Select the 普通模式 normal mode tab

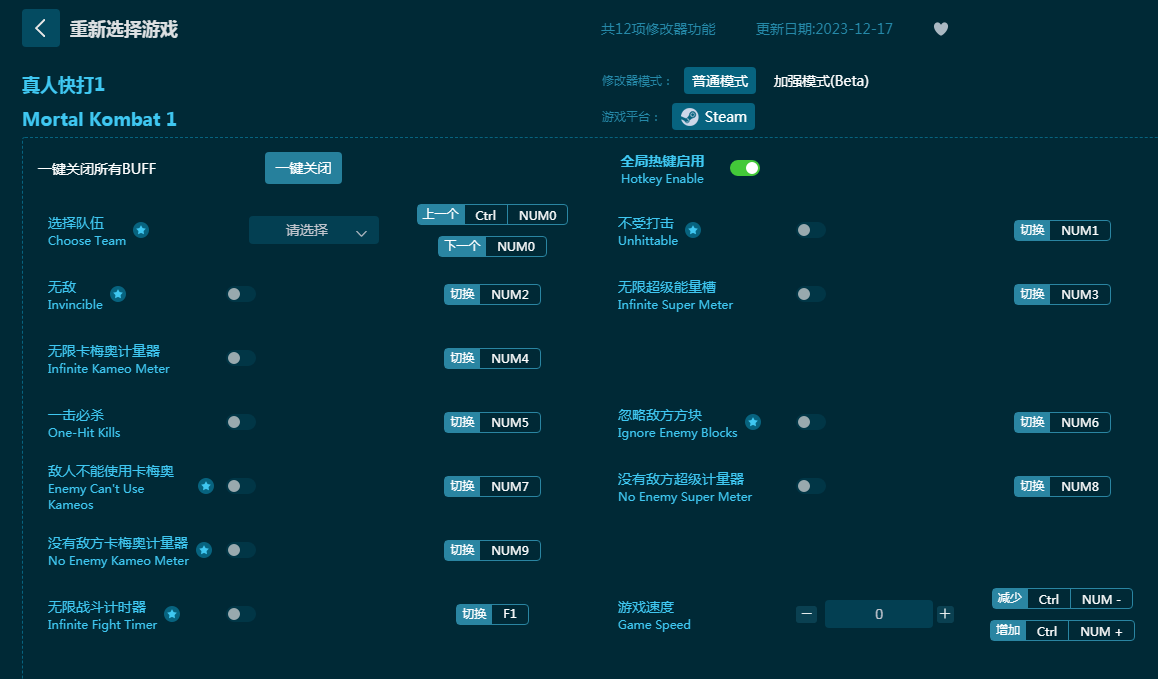720,81
